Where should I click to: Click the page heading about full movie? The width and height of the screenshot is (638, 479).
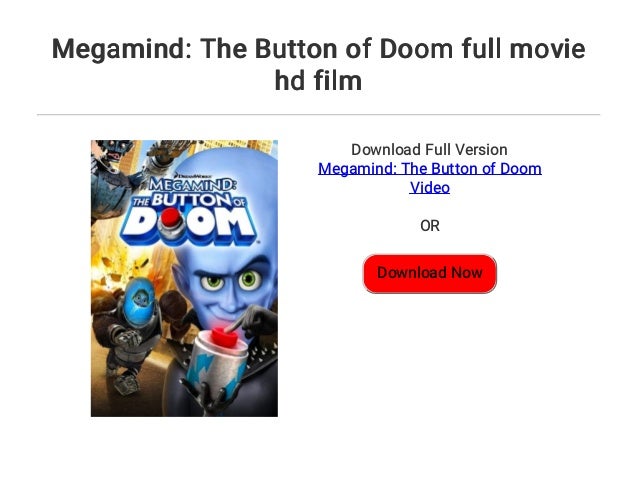point(319,64)
